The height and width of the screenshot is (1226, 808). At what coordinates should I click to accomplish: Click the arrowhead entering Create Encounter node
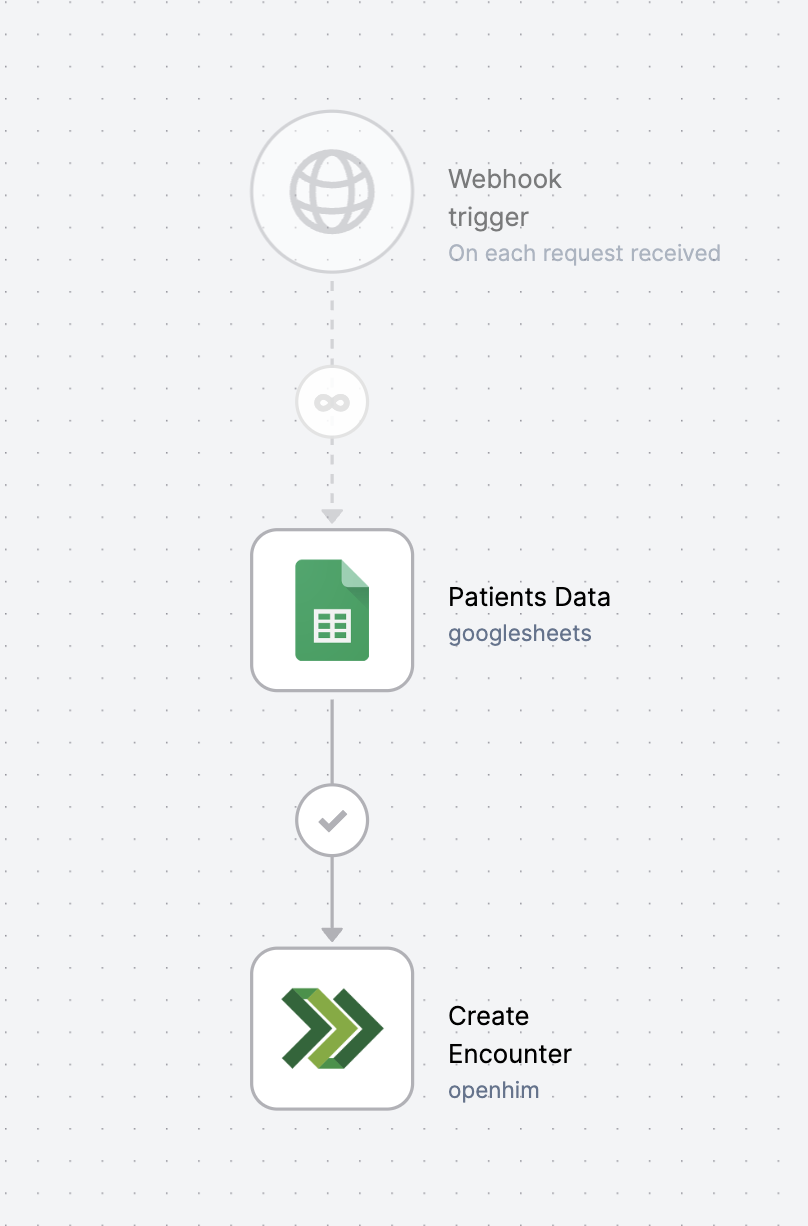point(332,935)
